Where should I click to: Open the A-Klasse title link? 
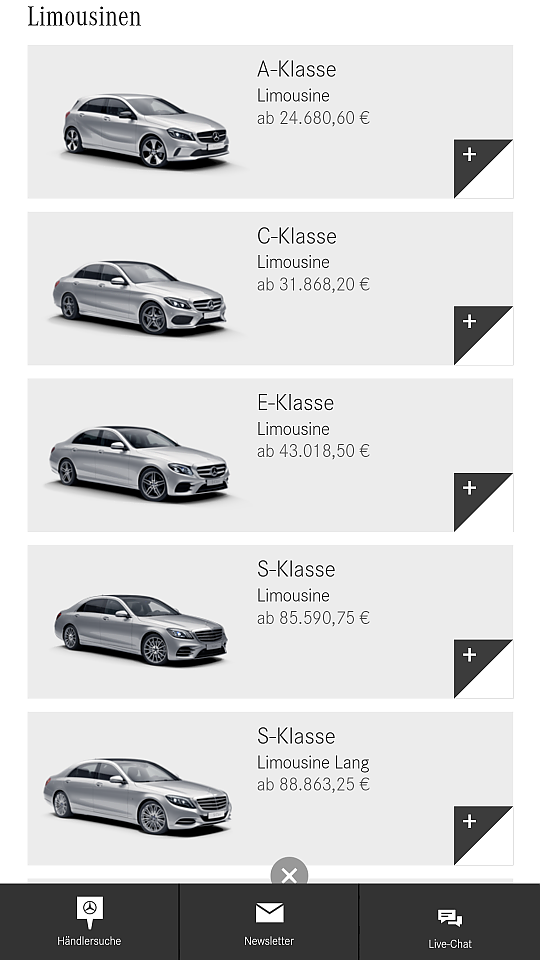click(296, 69)
